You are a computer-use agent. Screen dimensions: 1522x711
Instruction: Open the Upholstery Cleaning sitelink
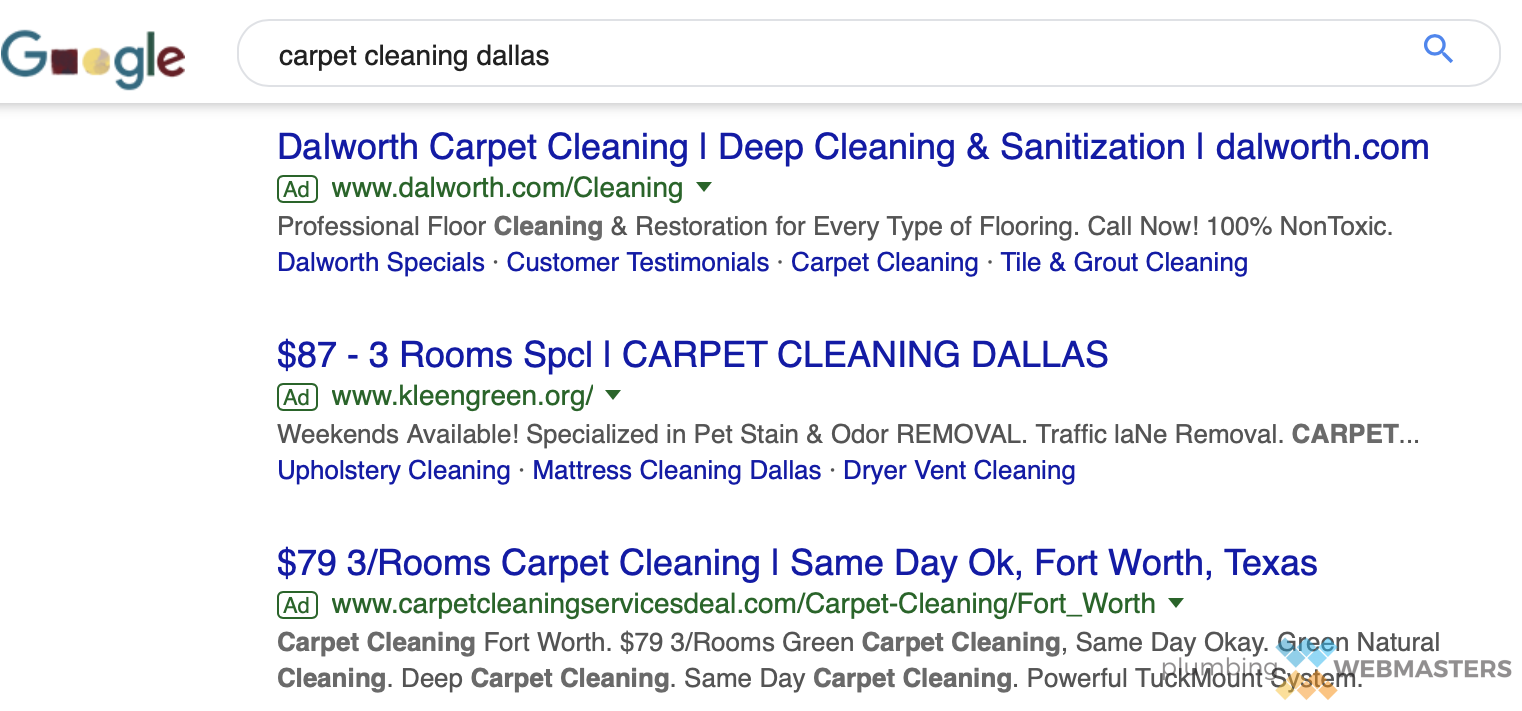point(394,471)
